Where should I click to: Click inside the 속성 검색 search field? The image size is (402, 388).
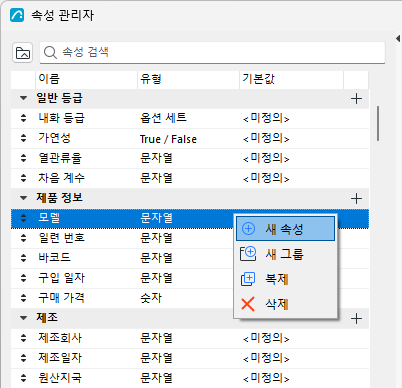[212, 52]
